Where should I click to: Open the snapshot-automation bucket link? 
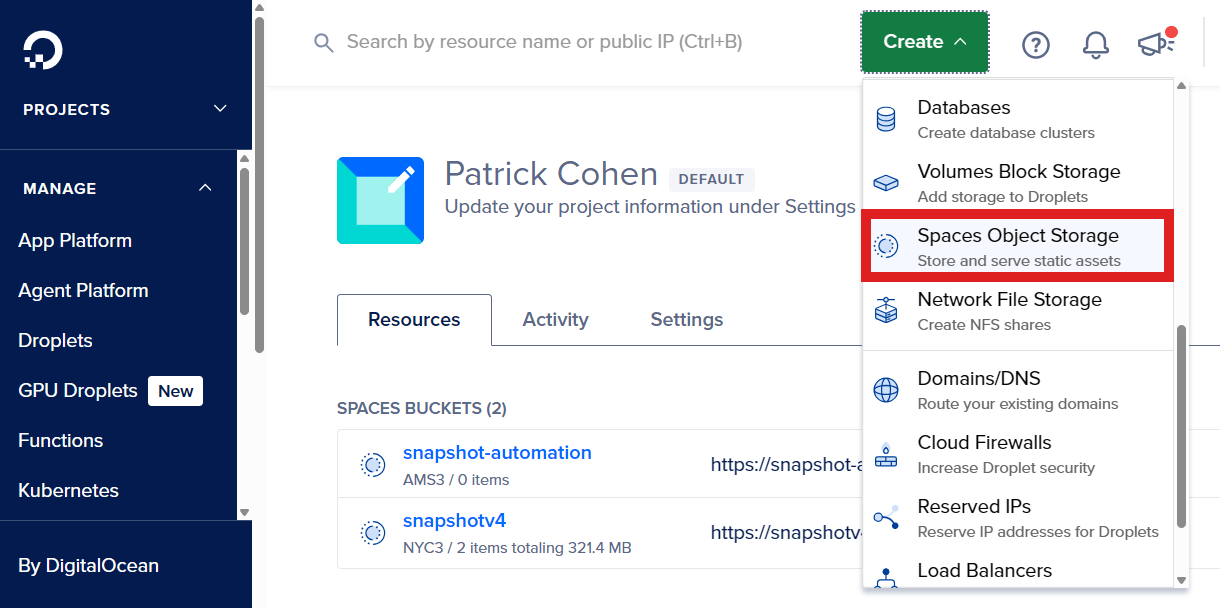(497, 453)
